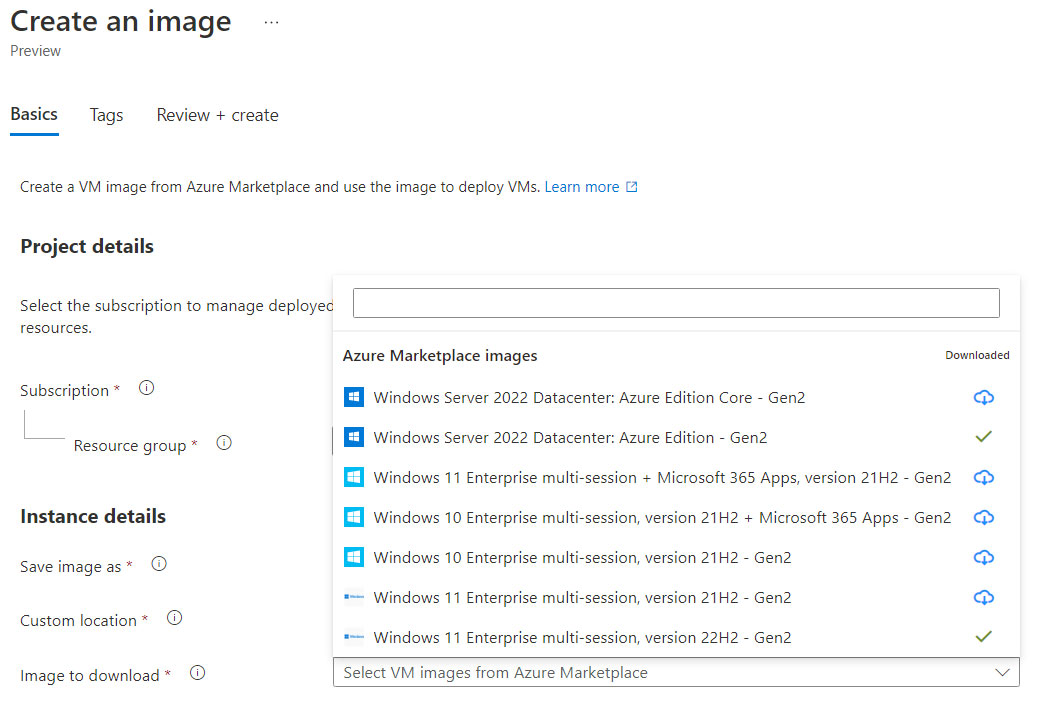
Task: Return to the Basics tab
Action: 33,113
